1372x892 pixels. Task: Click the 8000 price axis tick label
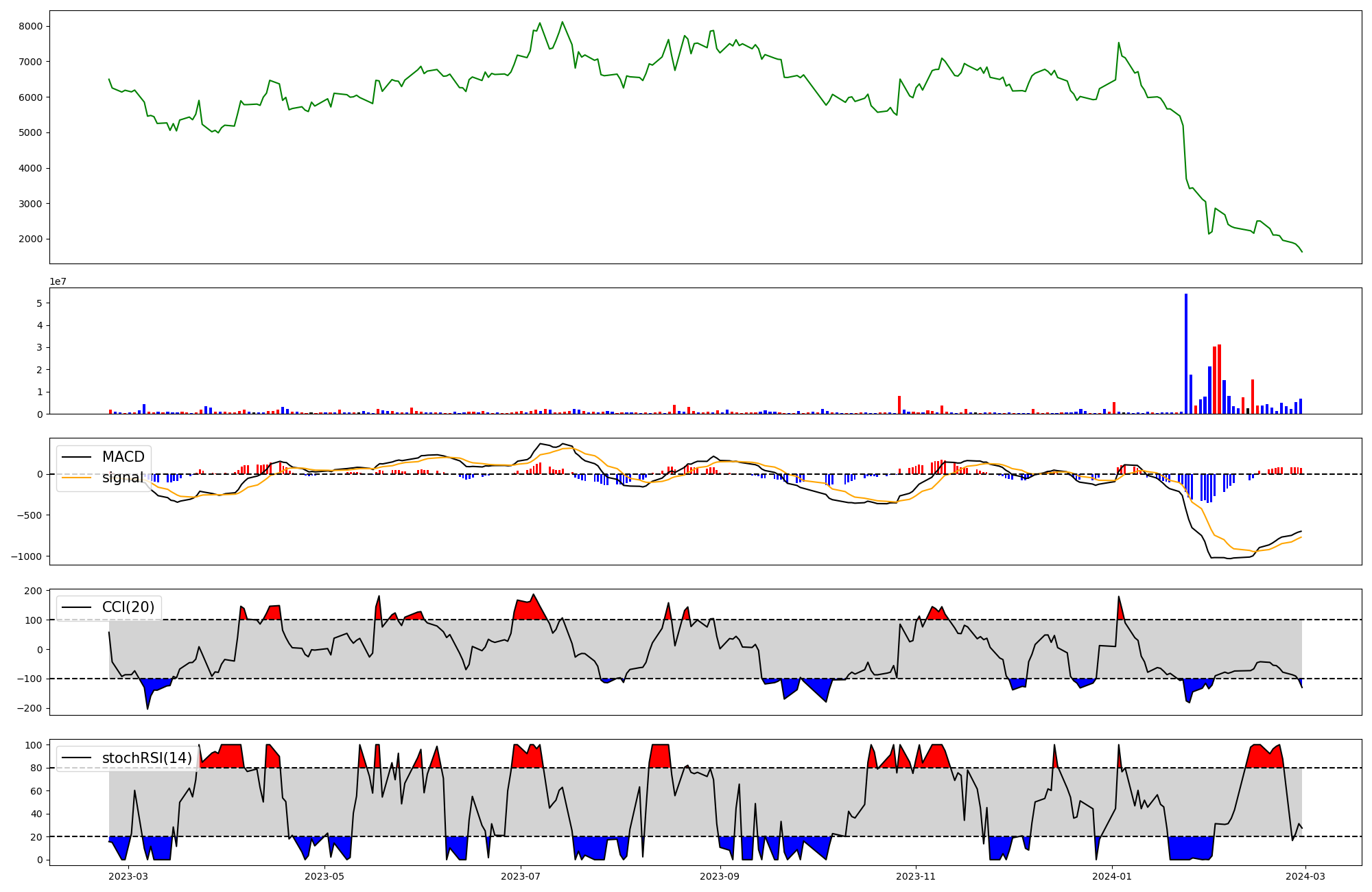(31, 26)
